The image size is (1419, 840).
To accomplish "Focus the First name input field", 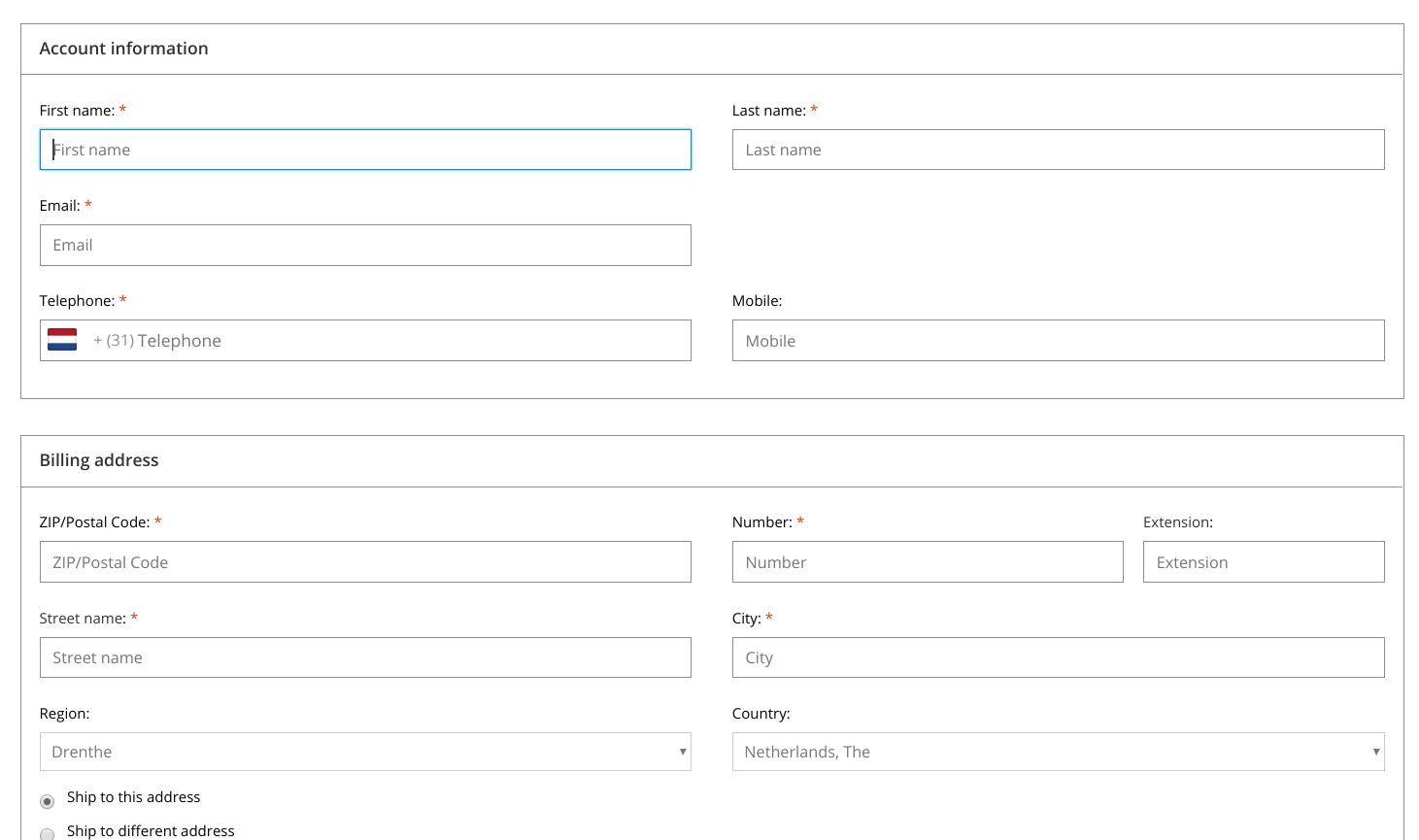I will [x=365, y=150].
